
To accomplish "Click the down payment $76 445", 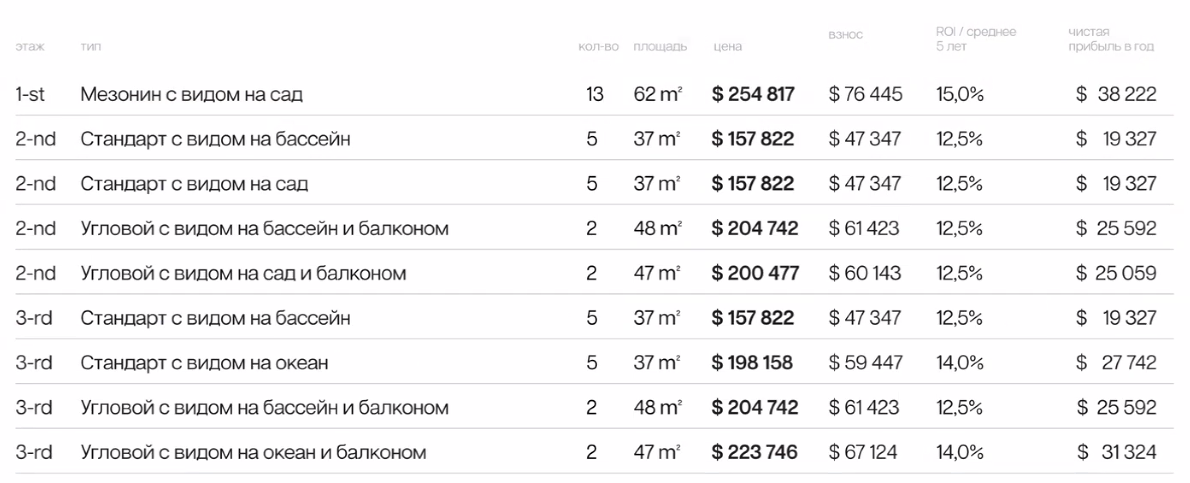I will click(866, 95).
